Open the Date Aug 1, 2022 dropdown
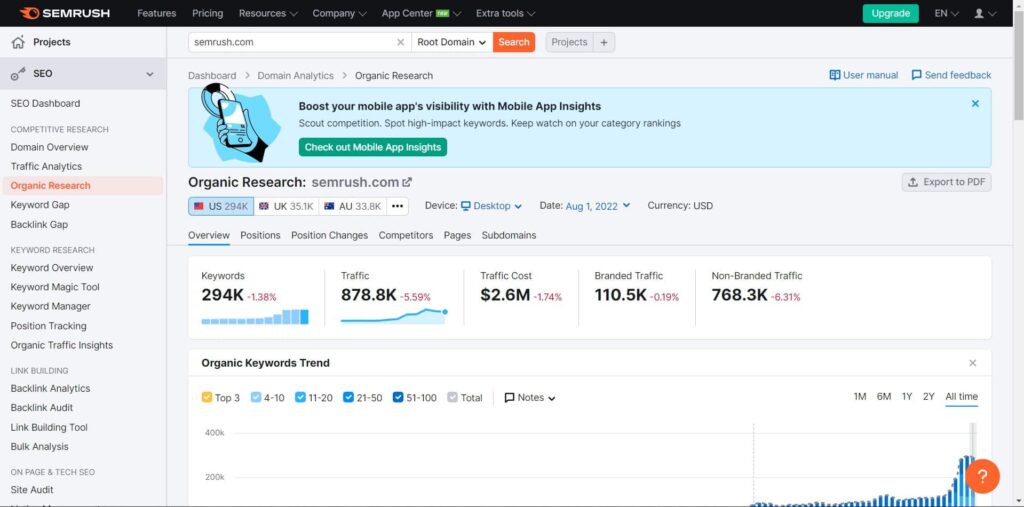Screen dimensions: 1024x507 click(x=598, y=206)
